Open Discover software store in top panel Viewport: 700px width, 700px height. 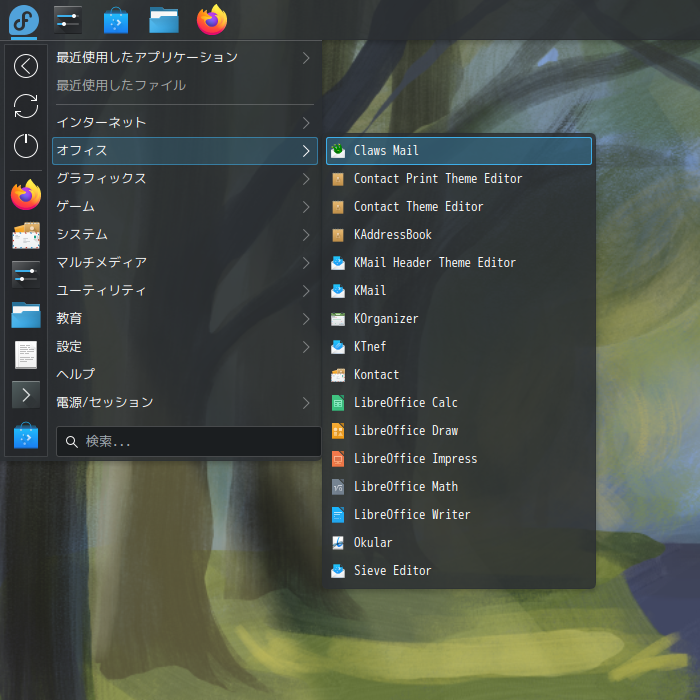pyautogui.click(x=116, y=20)
